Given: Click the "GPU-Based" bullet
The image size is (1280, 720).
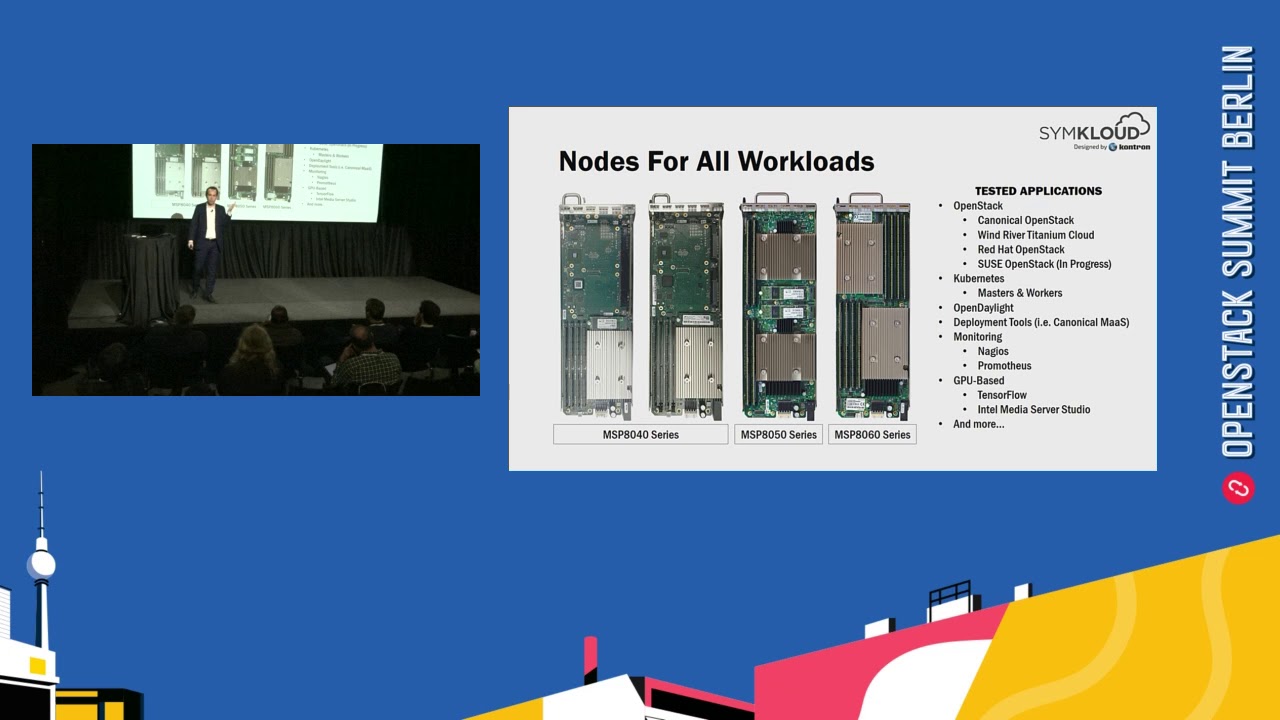Looking at the screenshot, I should click(x=979, y=380).
